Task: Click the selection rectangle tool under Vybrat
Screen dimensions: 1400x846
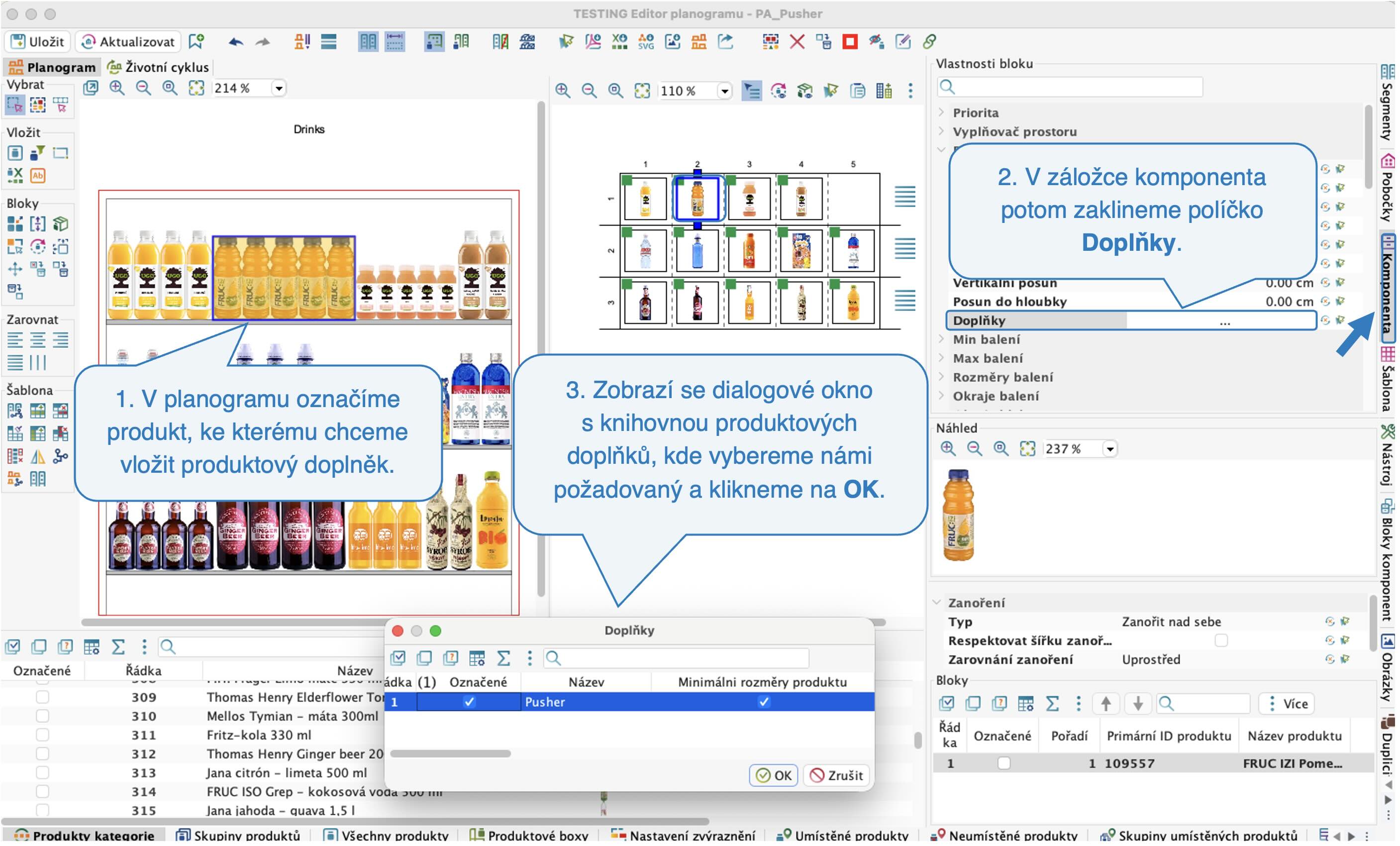Action: [x=15, y=105]
